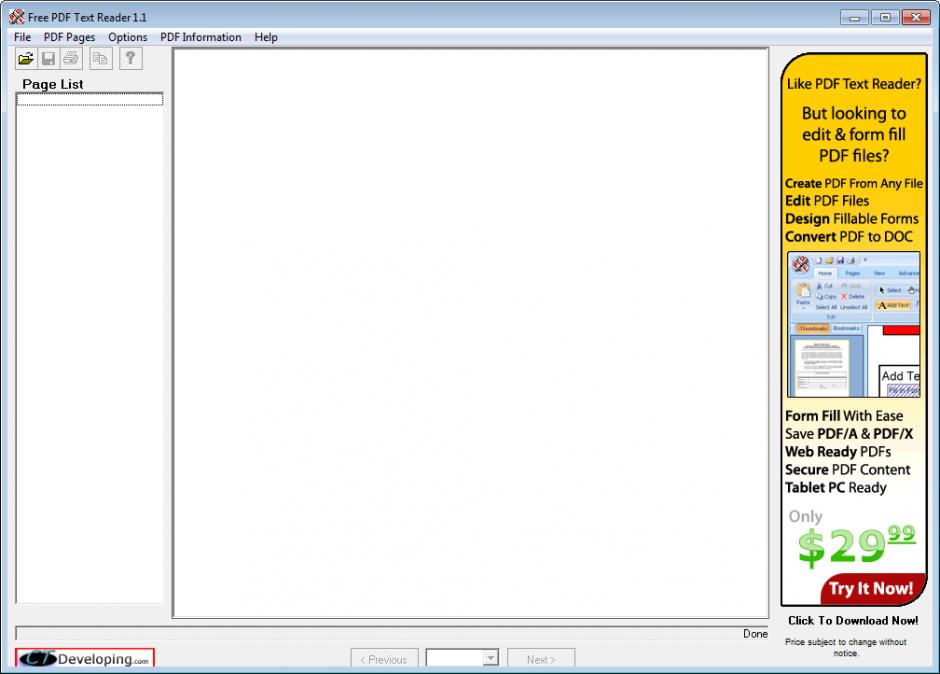The width and height of the screenshot is (940, 674).
Task: Click the Next page button
Action: click(x=541, y=658)
